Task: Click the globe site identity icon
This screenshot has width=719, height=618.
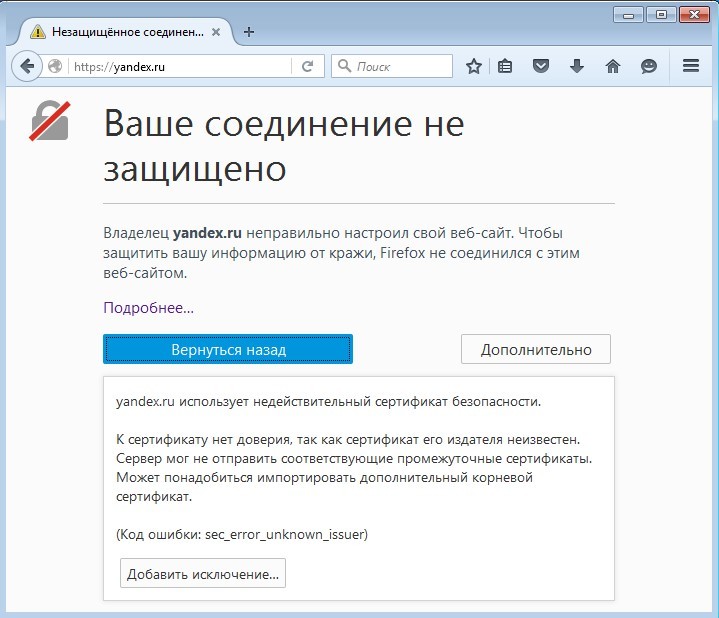Action: coord(55,66)
